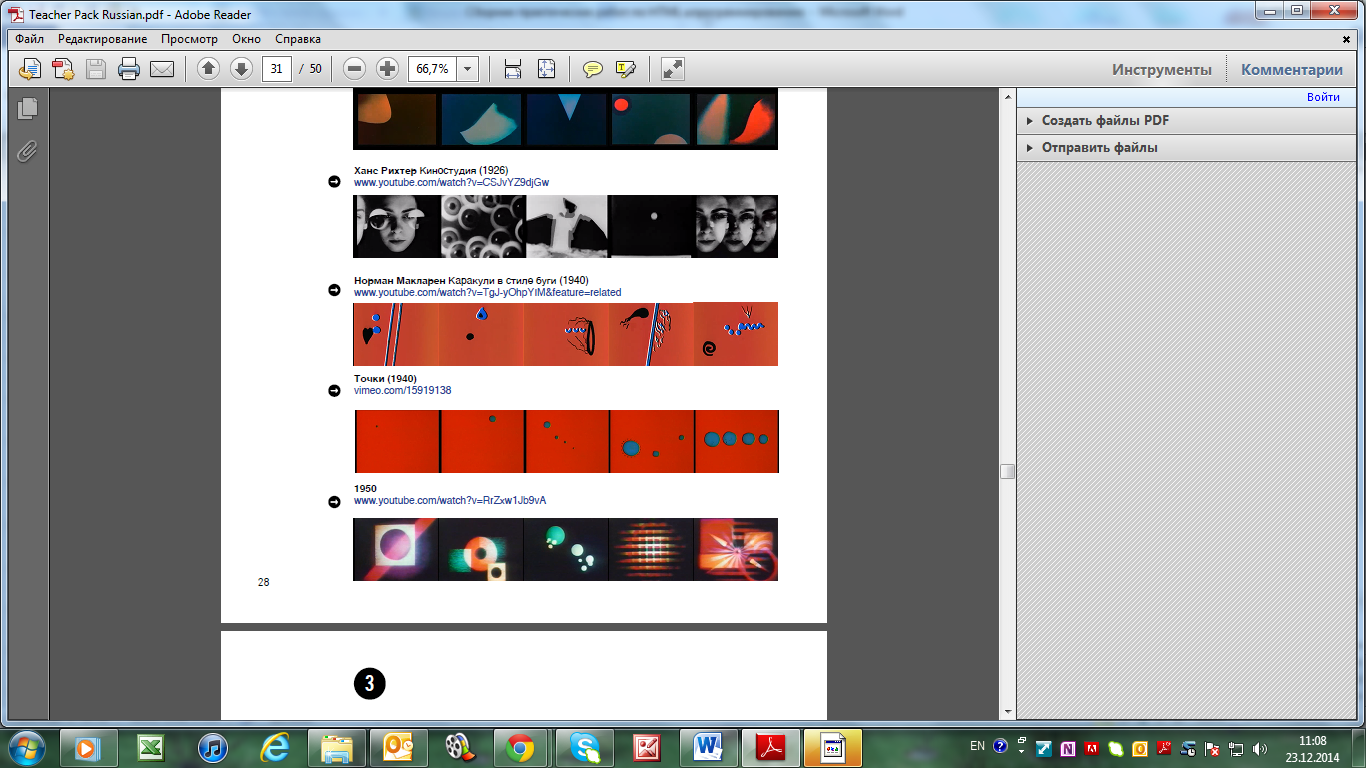Screen dimensions: 1366x768
Task: Click the Adobe Reader taskbar button
Action: click(771, 748)
